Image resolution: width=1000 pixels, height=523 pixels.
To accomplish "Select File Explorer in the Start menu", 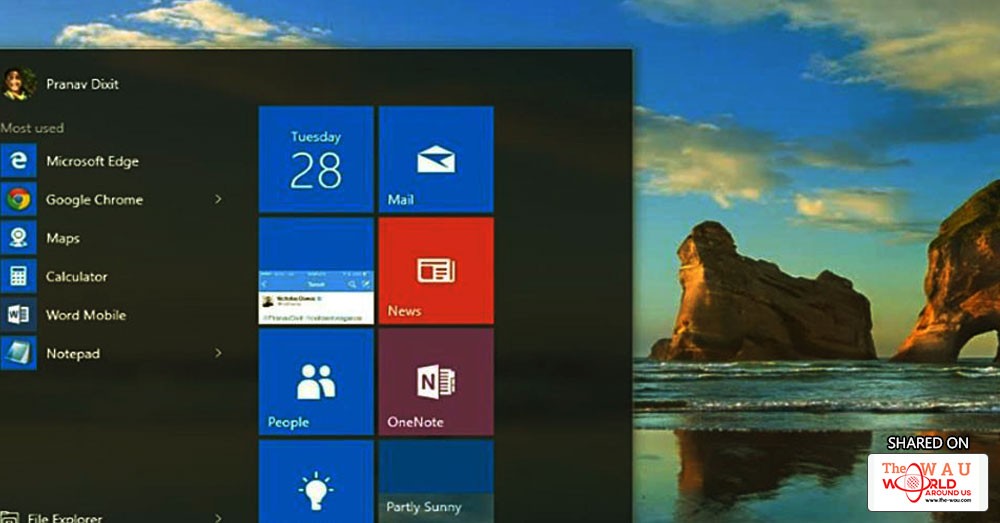I will (63, 517).
